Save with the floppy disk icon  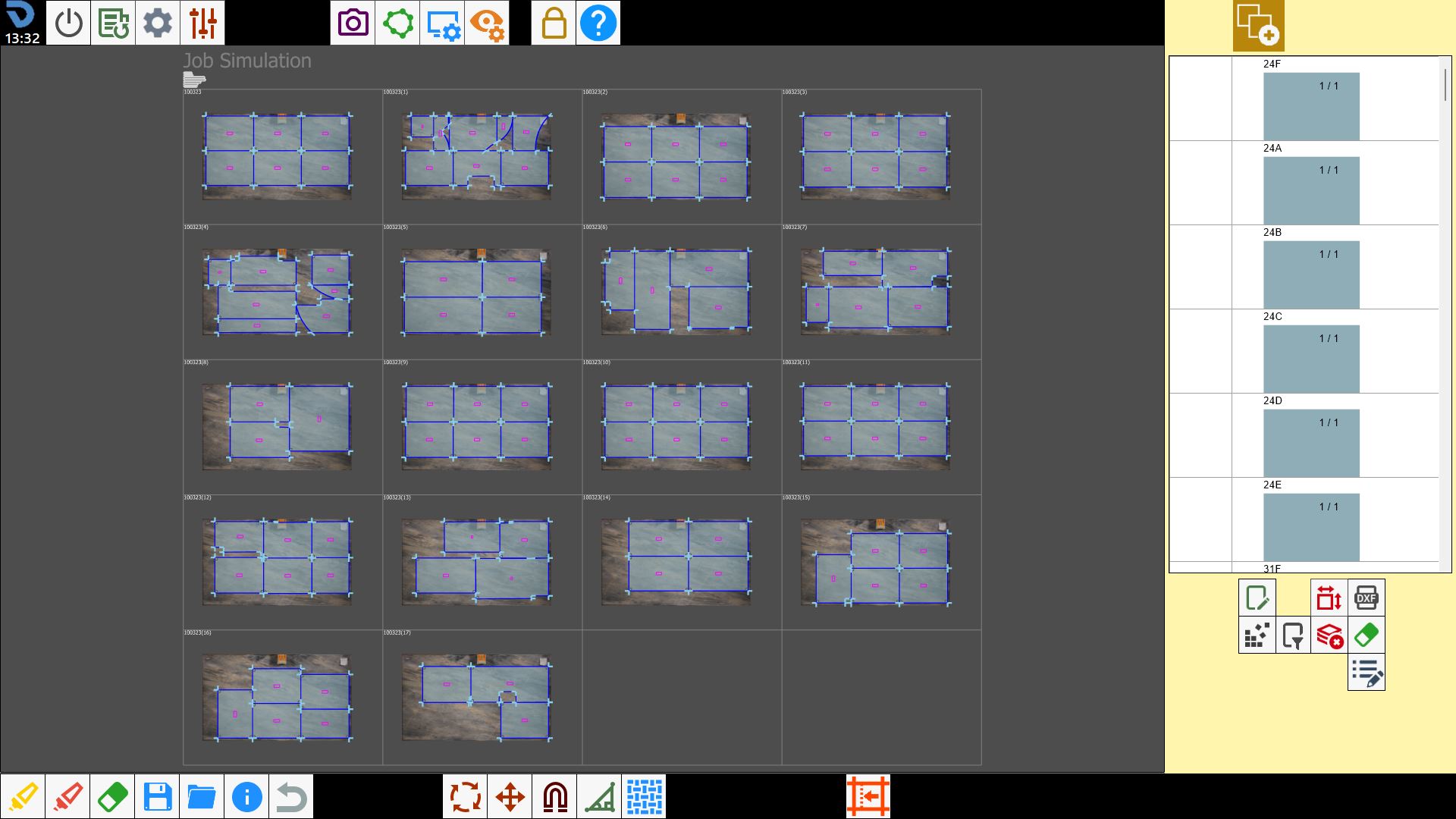point(157,796)
